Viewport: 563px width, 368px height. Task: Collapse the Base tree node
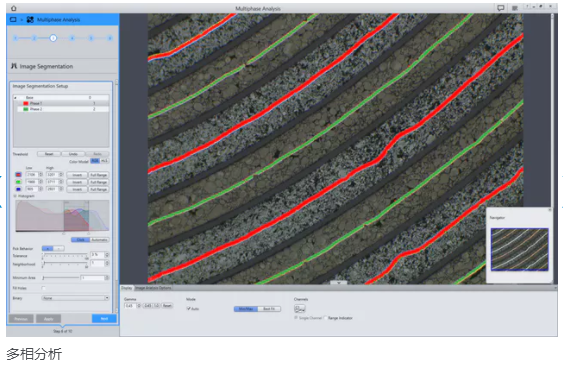click(15, 98)
